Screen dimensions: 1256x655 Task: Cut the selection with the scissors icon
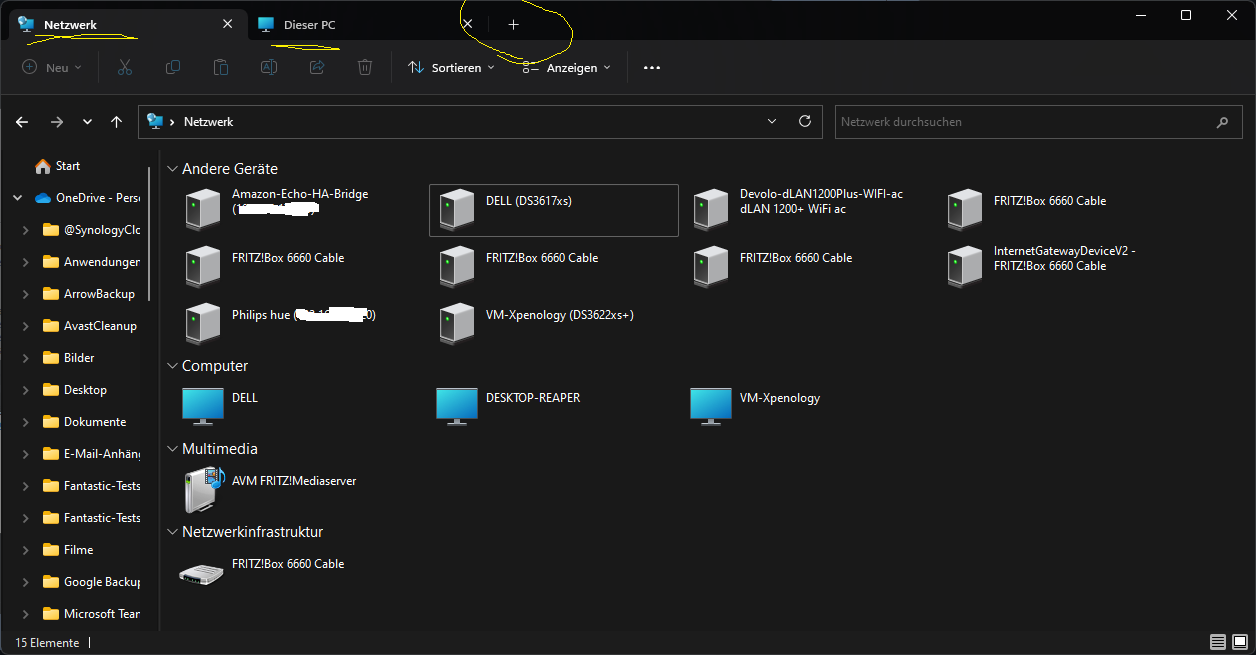[x=125, y=67]
